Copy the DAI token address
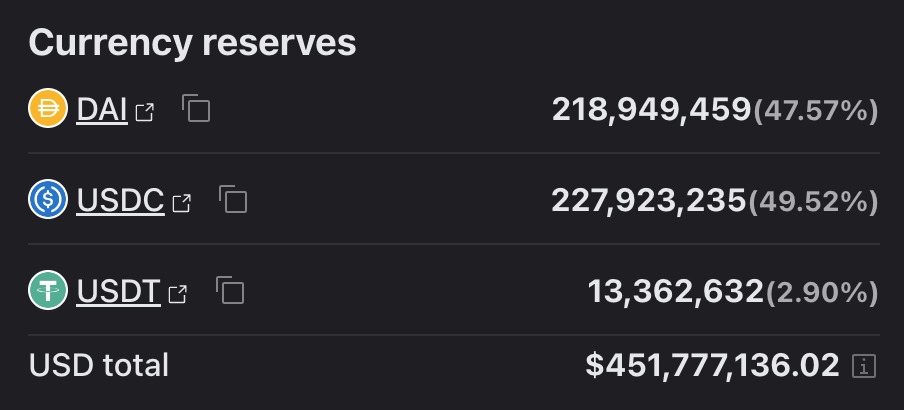 [196, 109]
